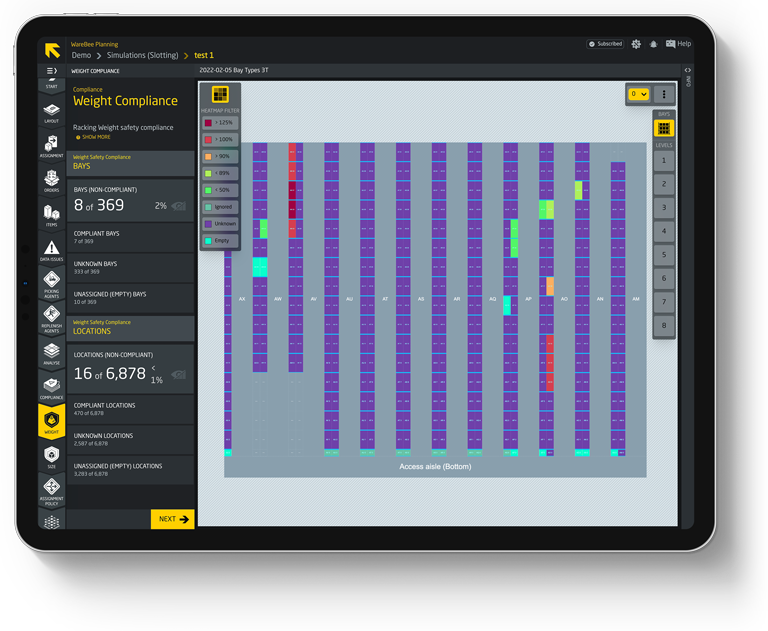Open the notifications bell icon
The image size is (768, 631).
(x=653, y=44)
